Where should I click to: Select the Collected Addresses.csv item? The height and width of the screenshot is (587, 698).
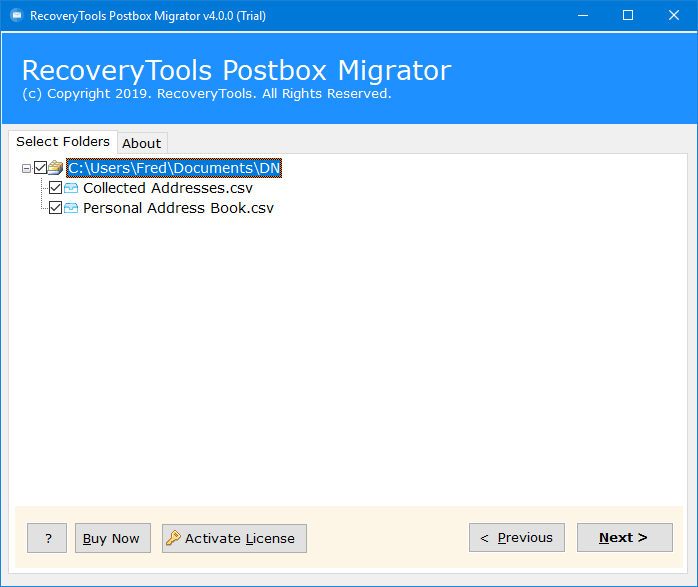(x=168, y=188)
